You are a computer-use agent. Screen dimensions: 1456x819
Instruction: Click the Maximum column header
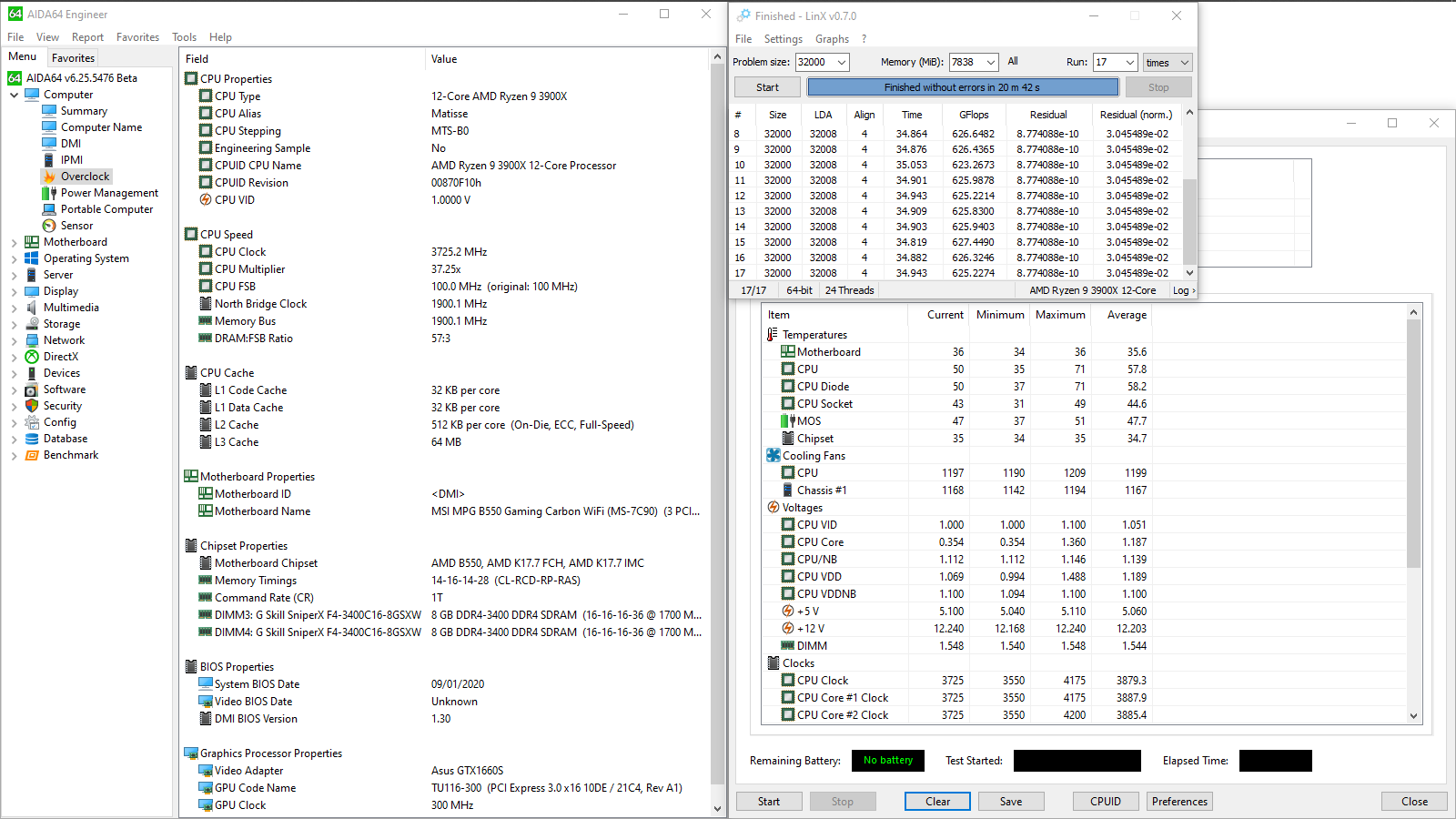(1060, 315)
